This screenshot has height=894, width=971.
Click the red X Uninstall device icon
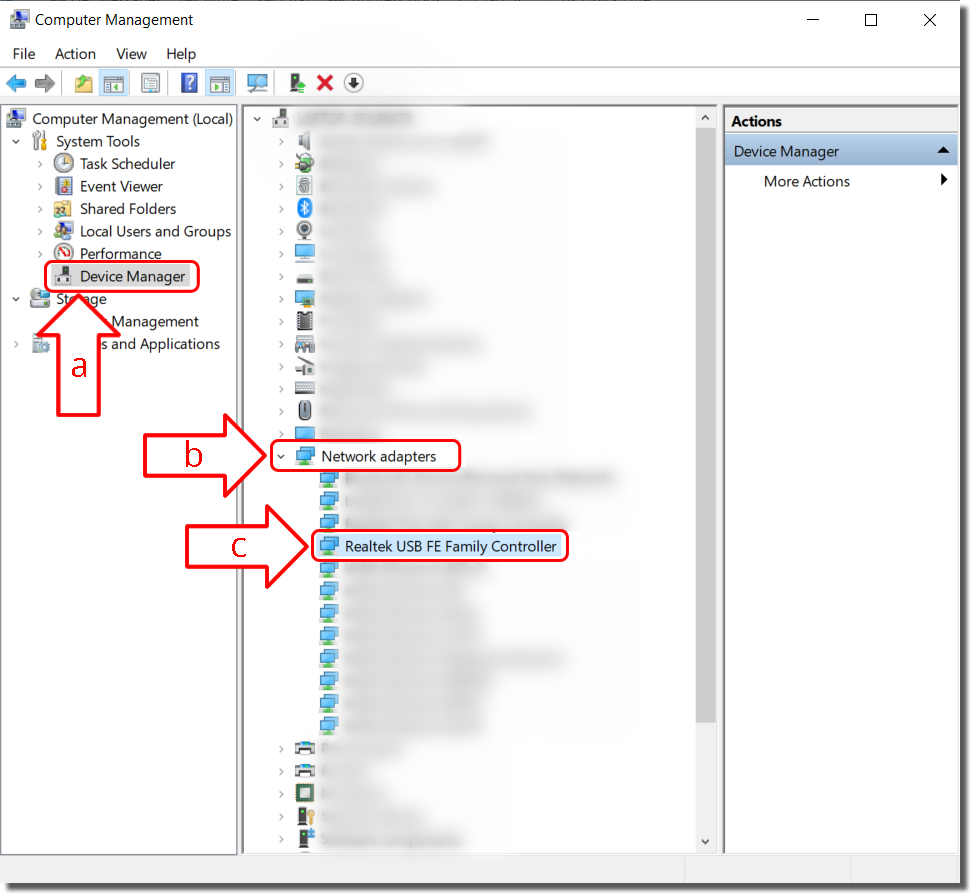(x=325, y=83)
